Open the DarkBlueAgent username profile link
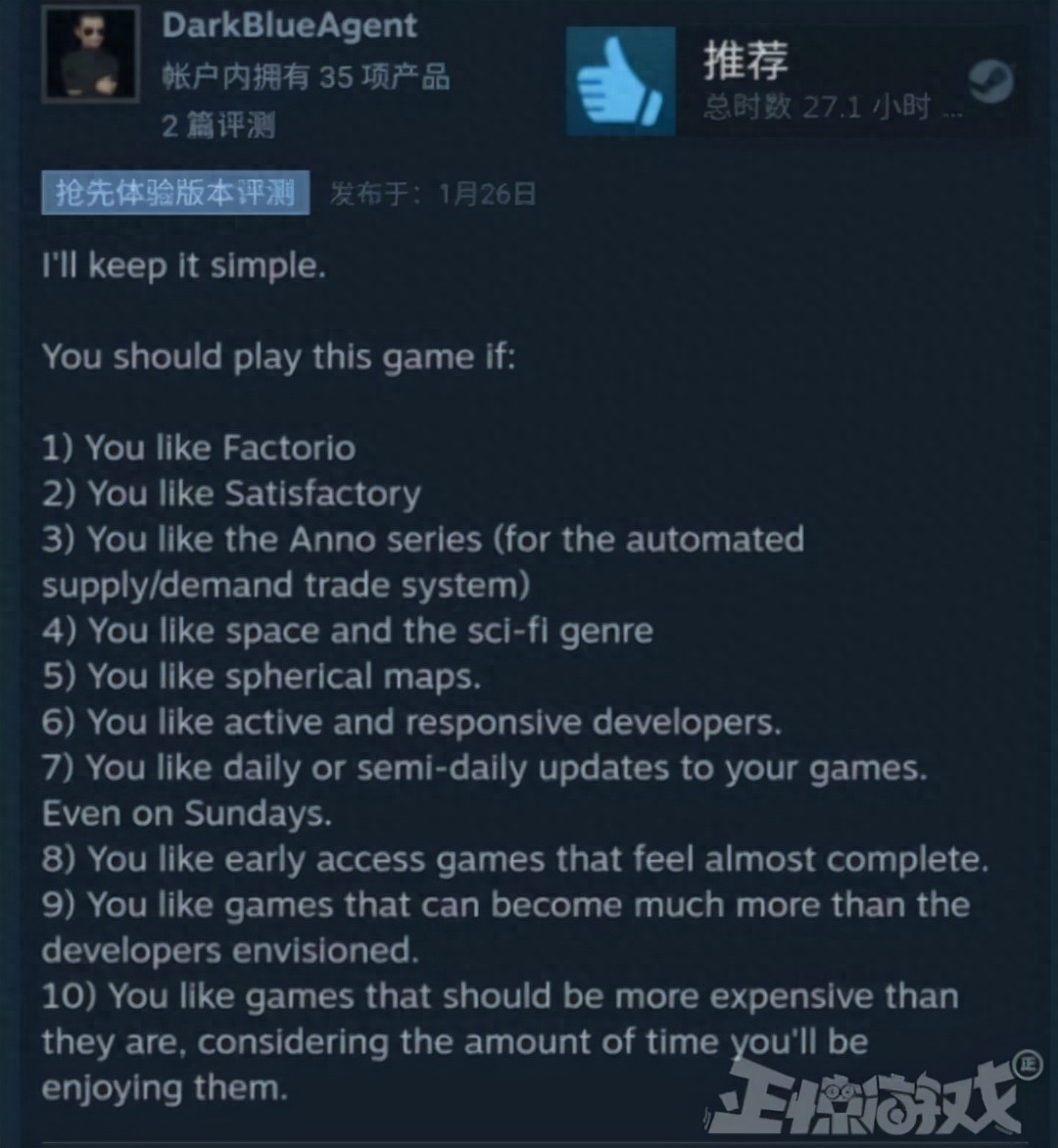The image size is (1058, 1148). pyautogui.click(x=289, y=25)
